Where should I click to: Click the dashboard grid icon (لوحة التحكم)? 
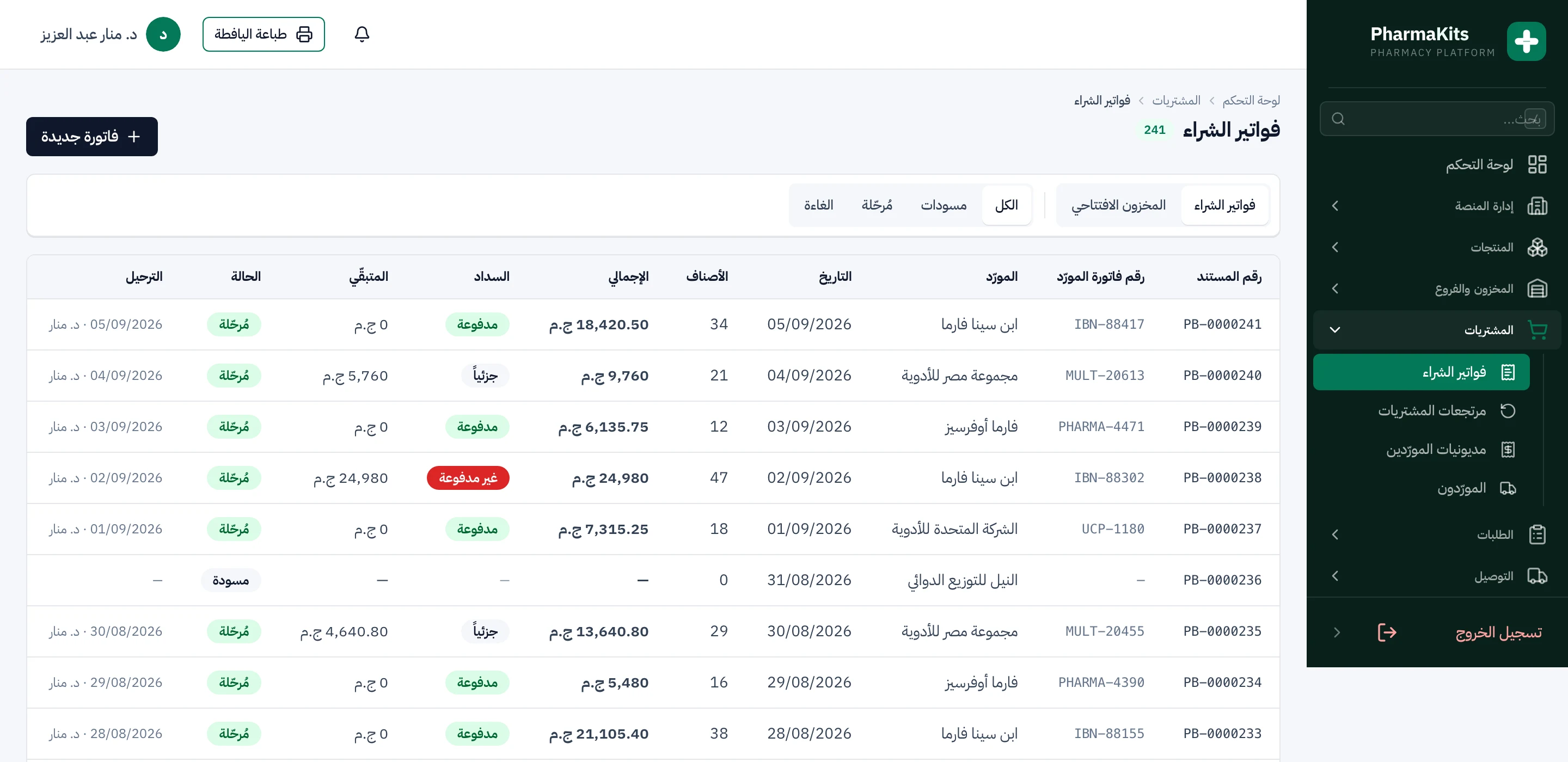point(1537,164)
